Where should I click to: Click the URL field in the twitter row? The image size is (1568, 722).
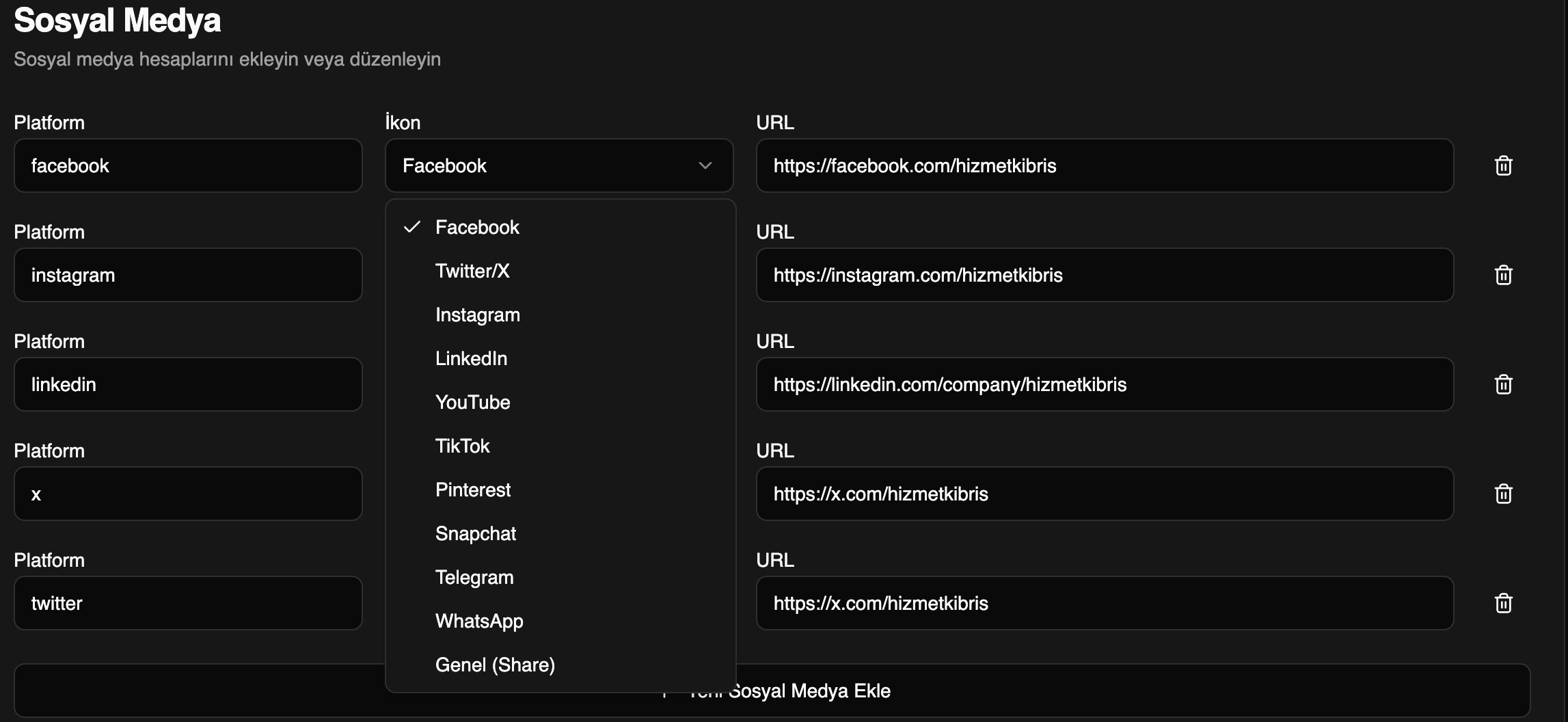[x=1105, y=603]
